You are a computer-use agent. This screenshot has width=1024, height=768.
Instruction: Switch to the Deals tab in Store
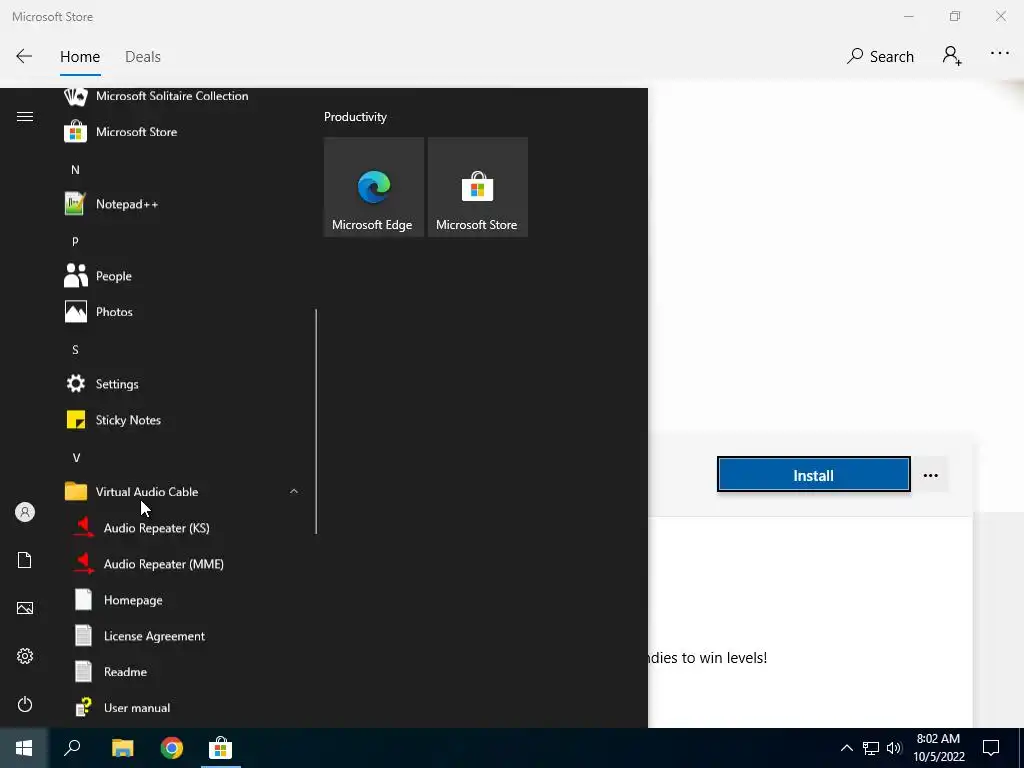(143, 57)
